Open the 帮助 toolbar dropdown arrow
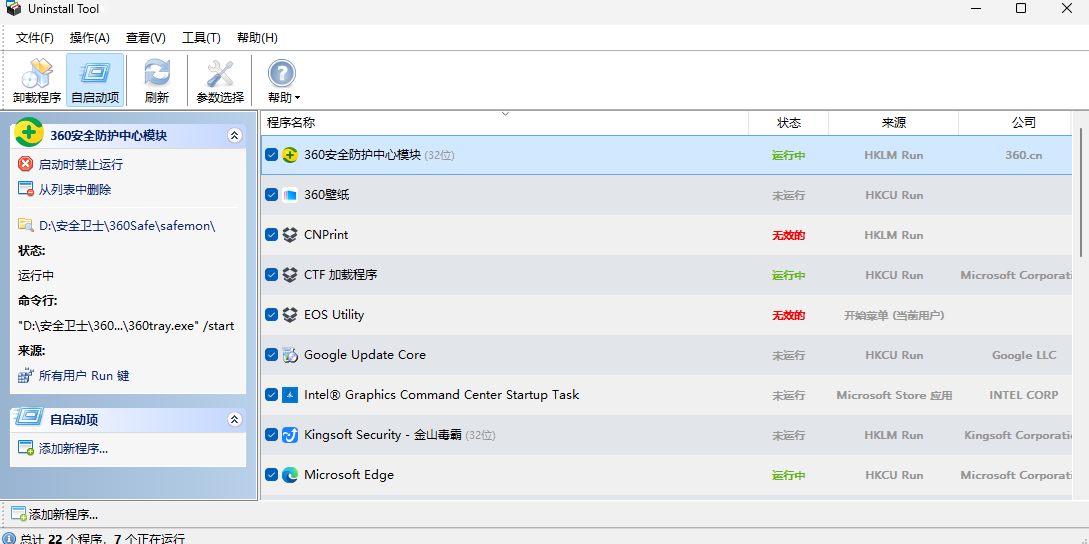Viewport: 1089px width, 544px height. (297, 98)
